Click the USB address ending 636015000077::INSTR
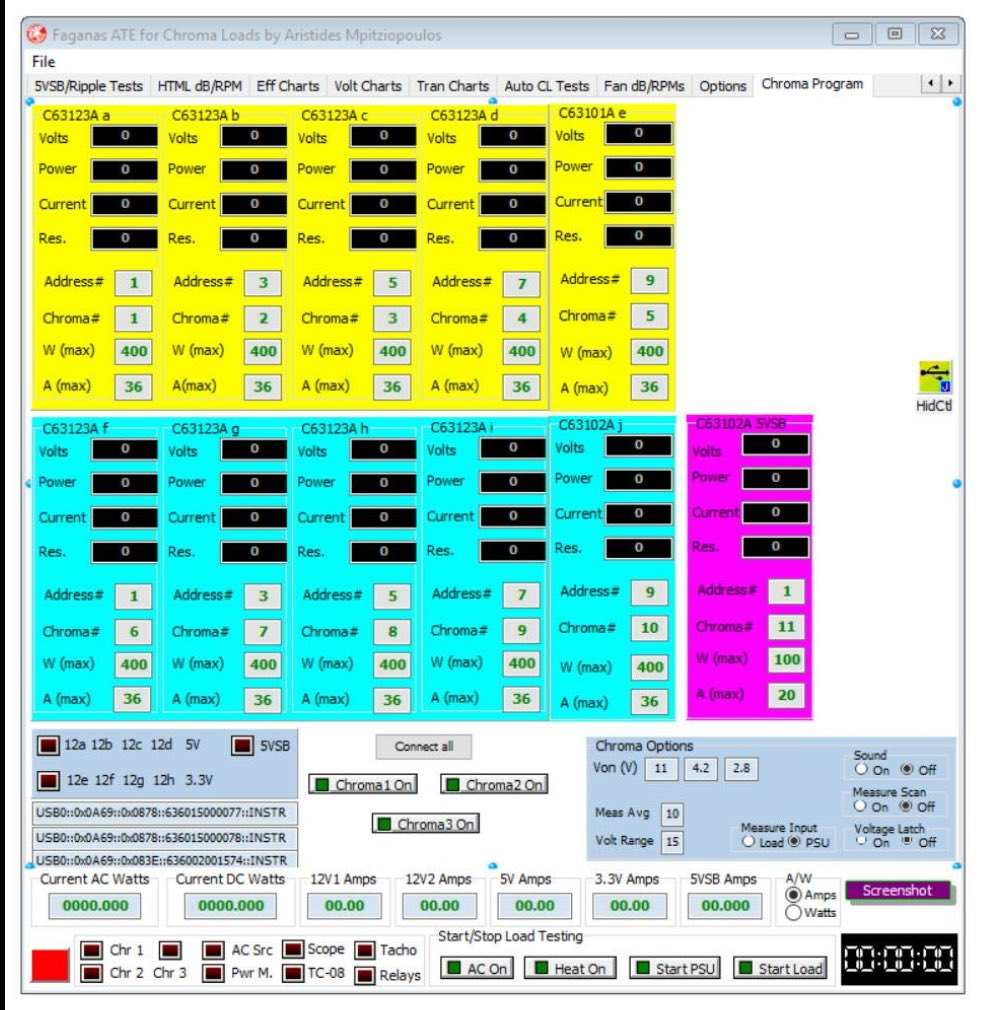The height and width of the screenshot is (1010, 984). 165,813
